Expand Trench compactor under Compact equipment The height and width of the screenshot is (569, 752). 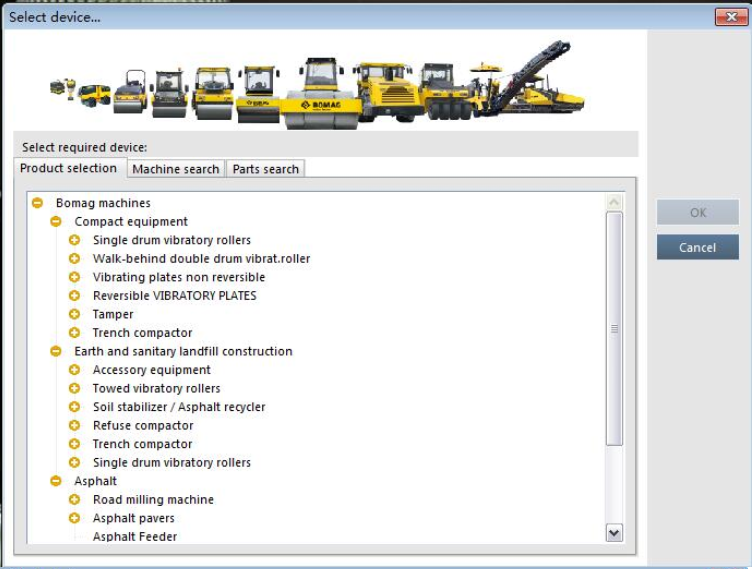74,332
